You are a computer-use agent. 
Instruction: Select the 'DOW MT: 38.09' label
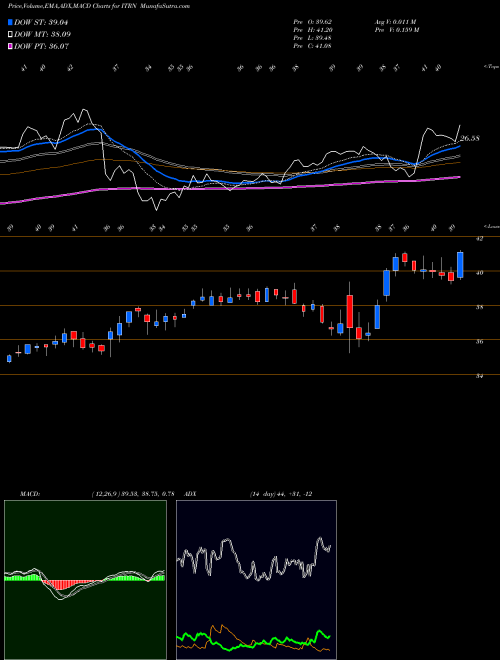pyautogui.click(x=42, y=35)
